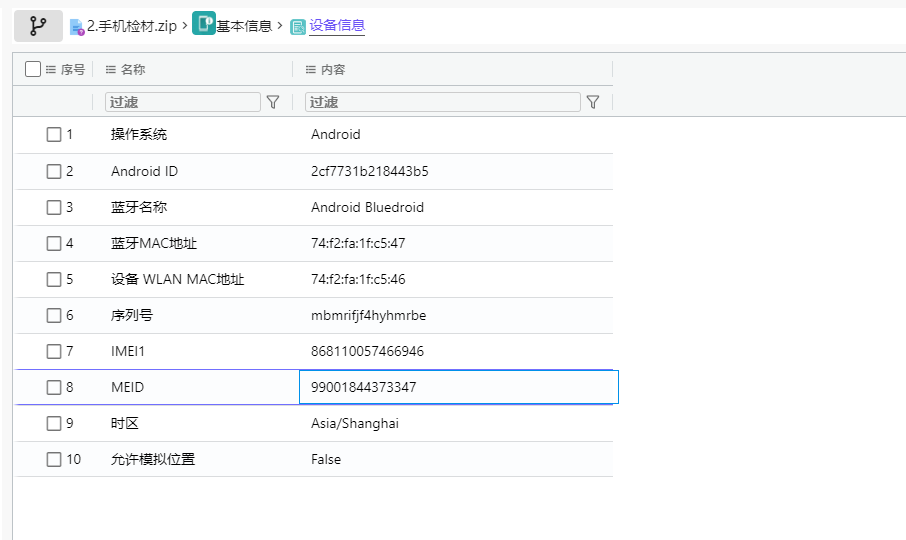The image size is (906, 540).
Task: Click the zip file icon in breadcrumb
Action: click(x=77, y=27)
